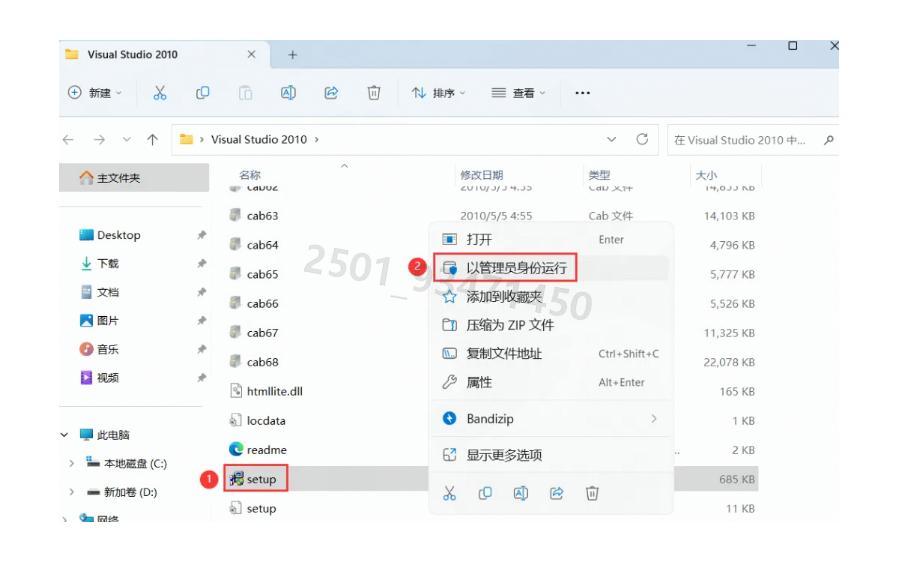Collapse the 此电脑 tree node
The height and width of the screenshot is (563, 899).
click(65, 435)
